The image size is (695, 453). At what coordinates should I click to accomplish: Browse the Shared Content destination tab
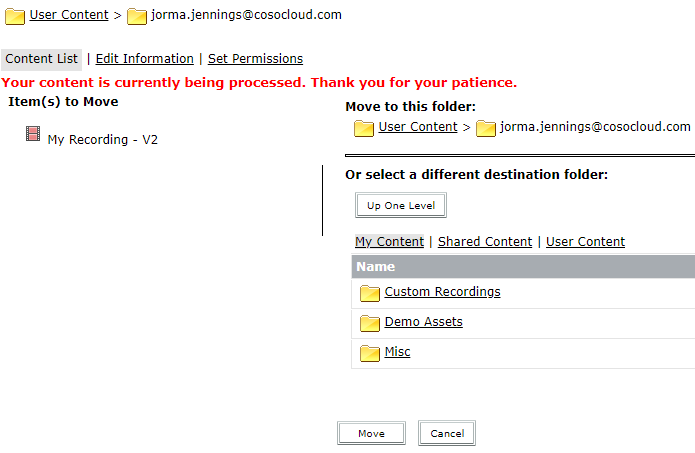(485, 242)
